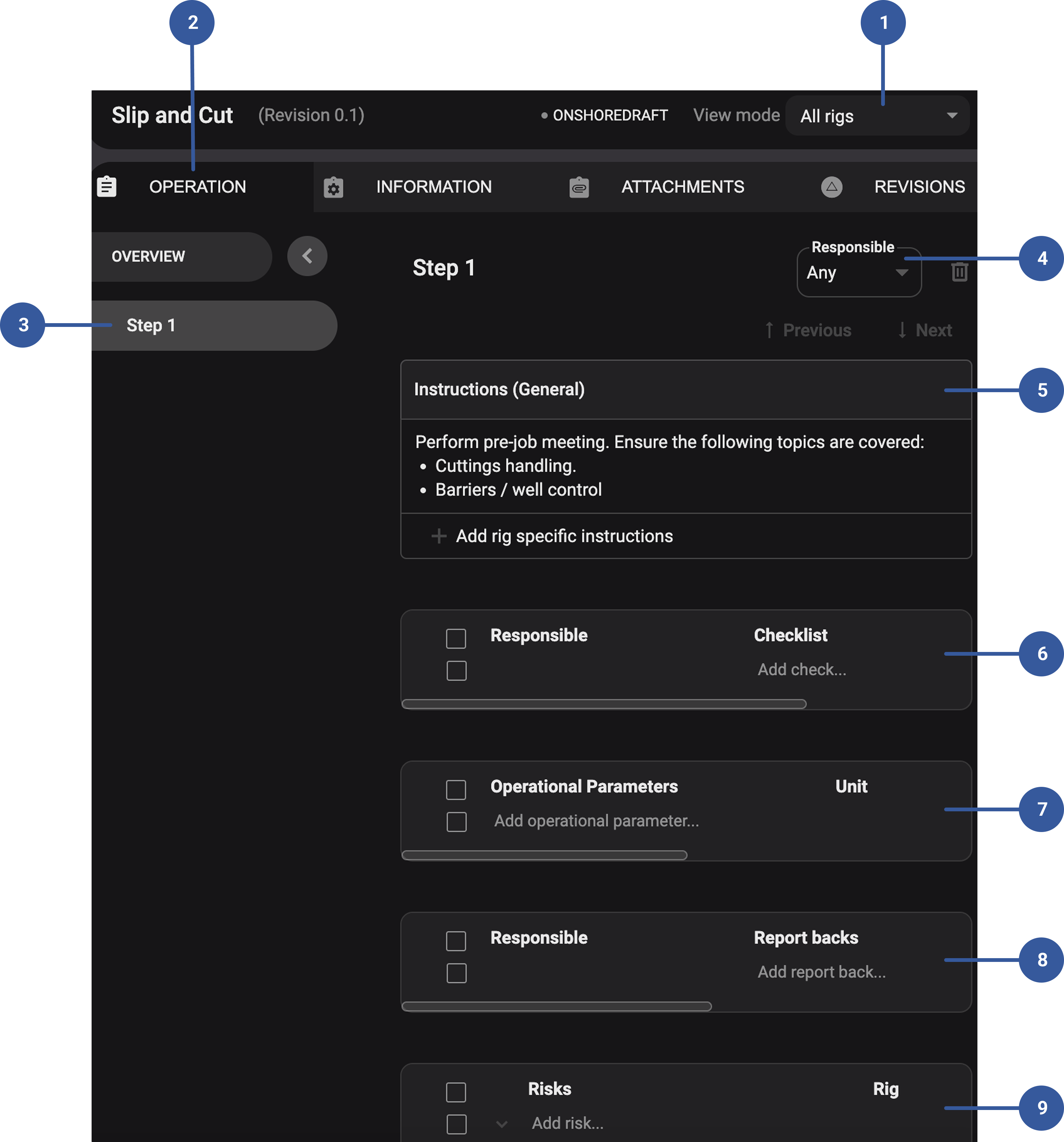Toggle the Responsible checkbox in the Checklist section
1064x1142 pixels.
tap(456, 638)
